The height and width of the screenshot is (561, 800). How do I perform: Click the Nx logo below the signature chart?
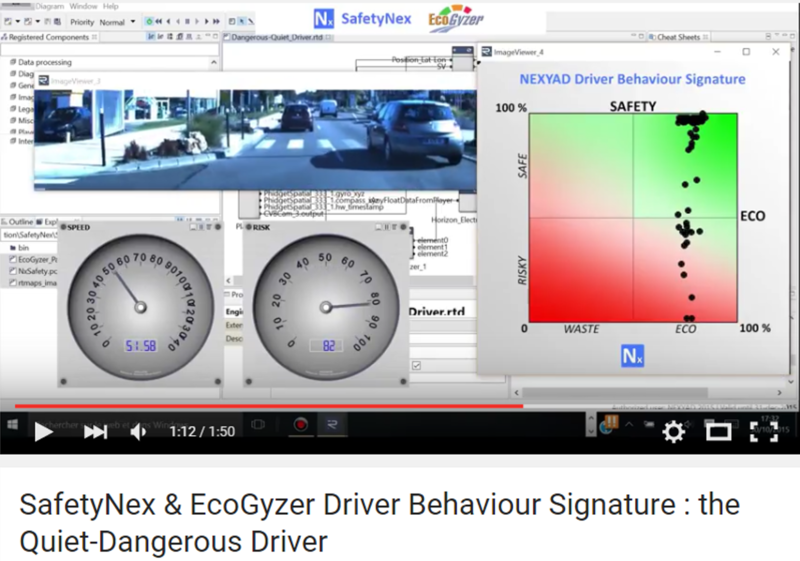click(x=632, y=356)
